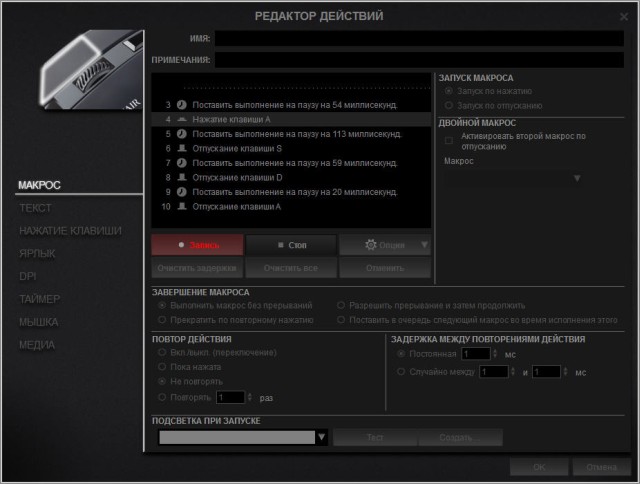This screenshot has width=640, height=484.
Task: Click the clock icon on the 54 ms pause row
Action: coord(182,104)
